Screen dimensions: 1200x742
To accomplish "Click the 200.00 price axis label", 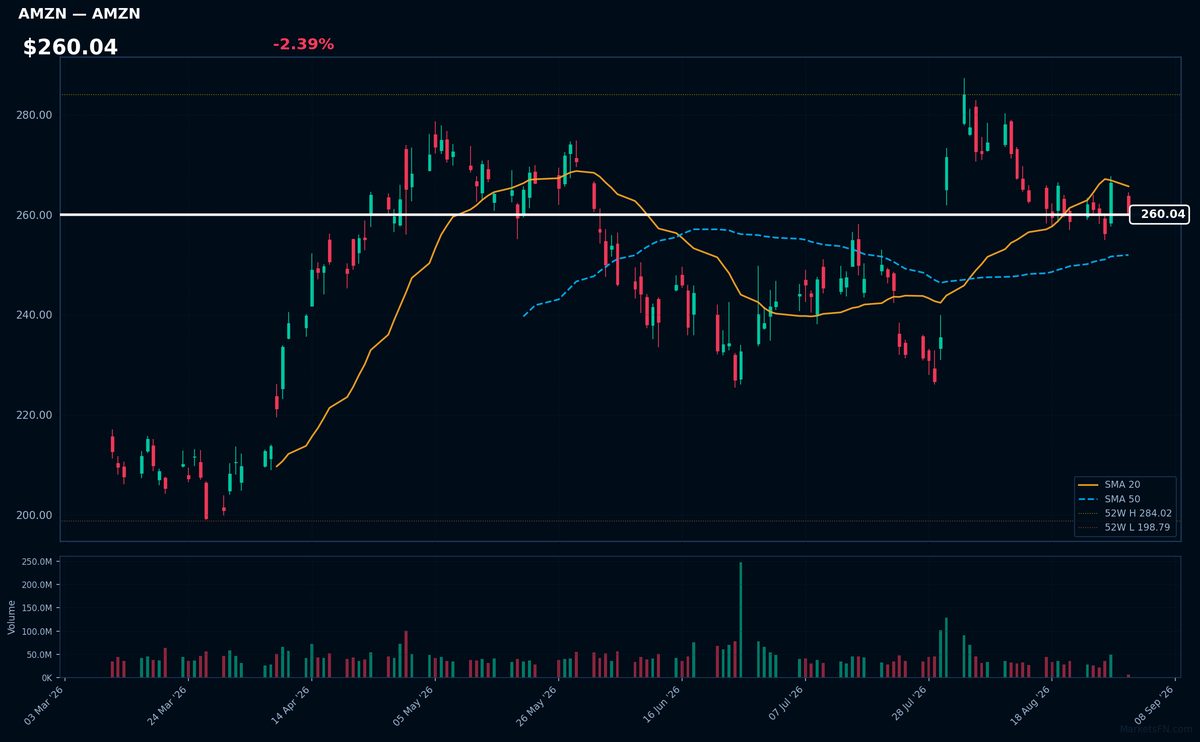I will (x=36, y=515).
